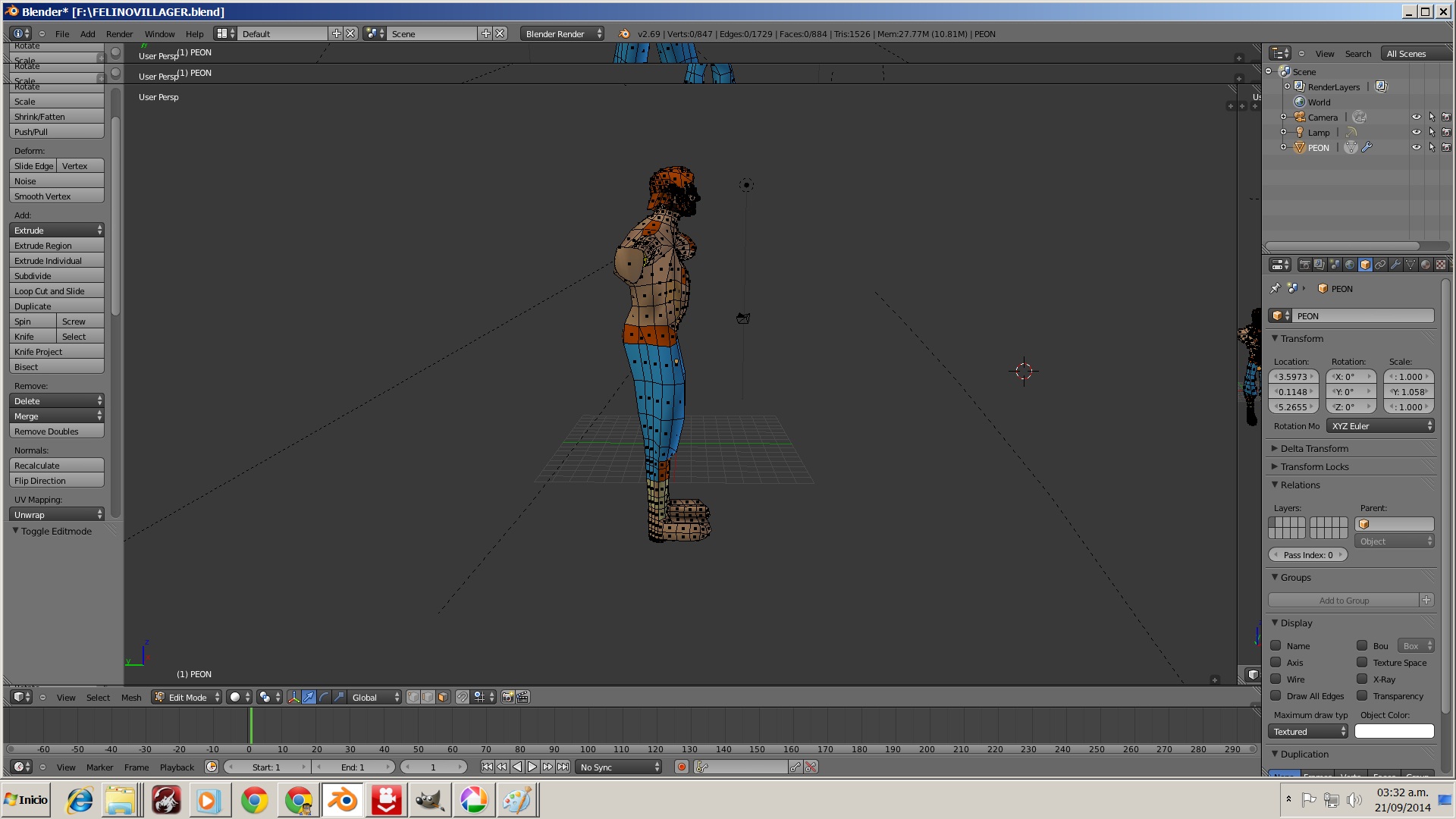Click the translate manipulator arrow icon
This screenshot has width=1456, height=819.
[x=309, y=697]
